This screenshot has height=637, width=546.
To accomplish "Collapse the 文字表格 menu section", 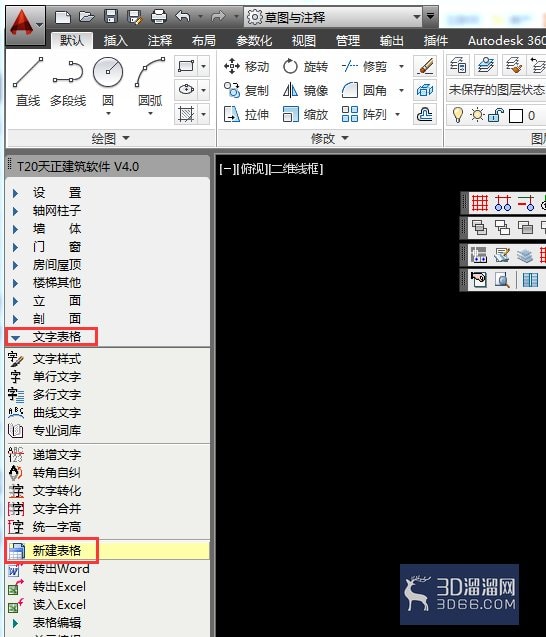I will 15,337.
